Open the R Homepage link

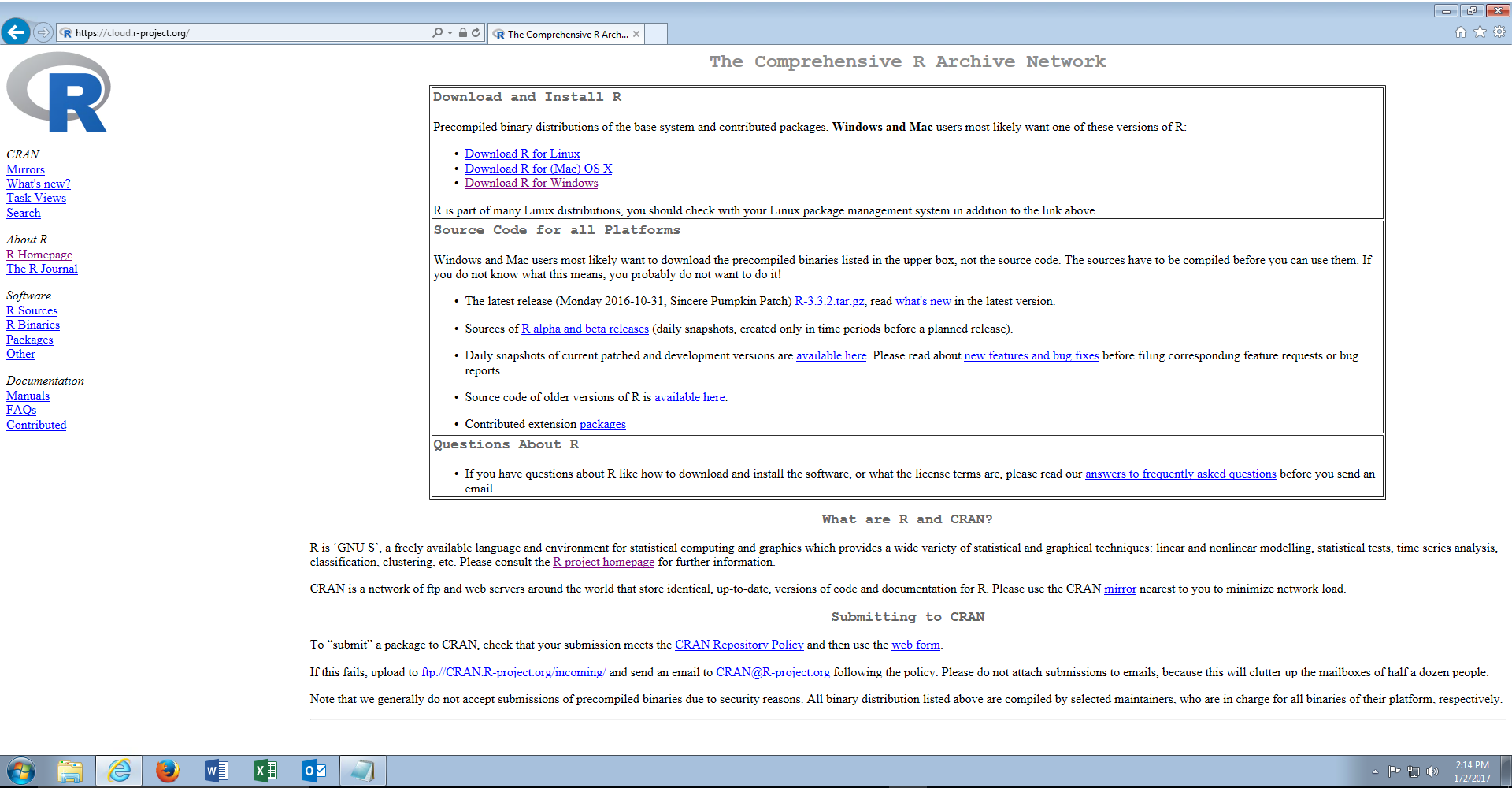39,255
